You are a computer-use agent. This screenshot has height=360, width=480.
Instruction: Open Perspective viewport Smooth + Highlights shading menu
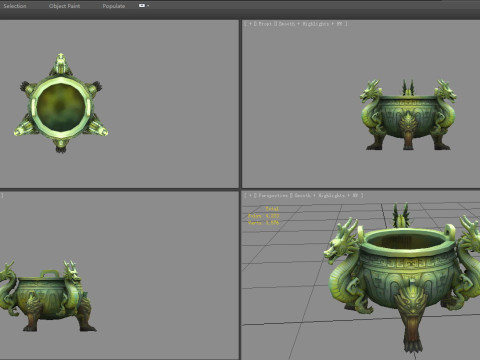pyautogui.click(x=326, y=196)
